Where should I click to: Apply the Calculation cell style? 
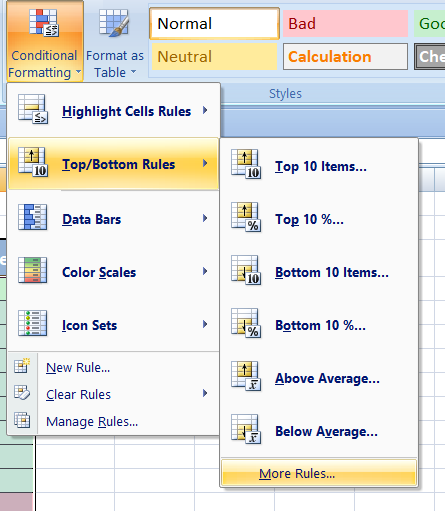pyautogui.click(x=345, y=56)
